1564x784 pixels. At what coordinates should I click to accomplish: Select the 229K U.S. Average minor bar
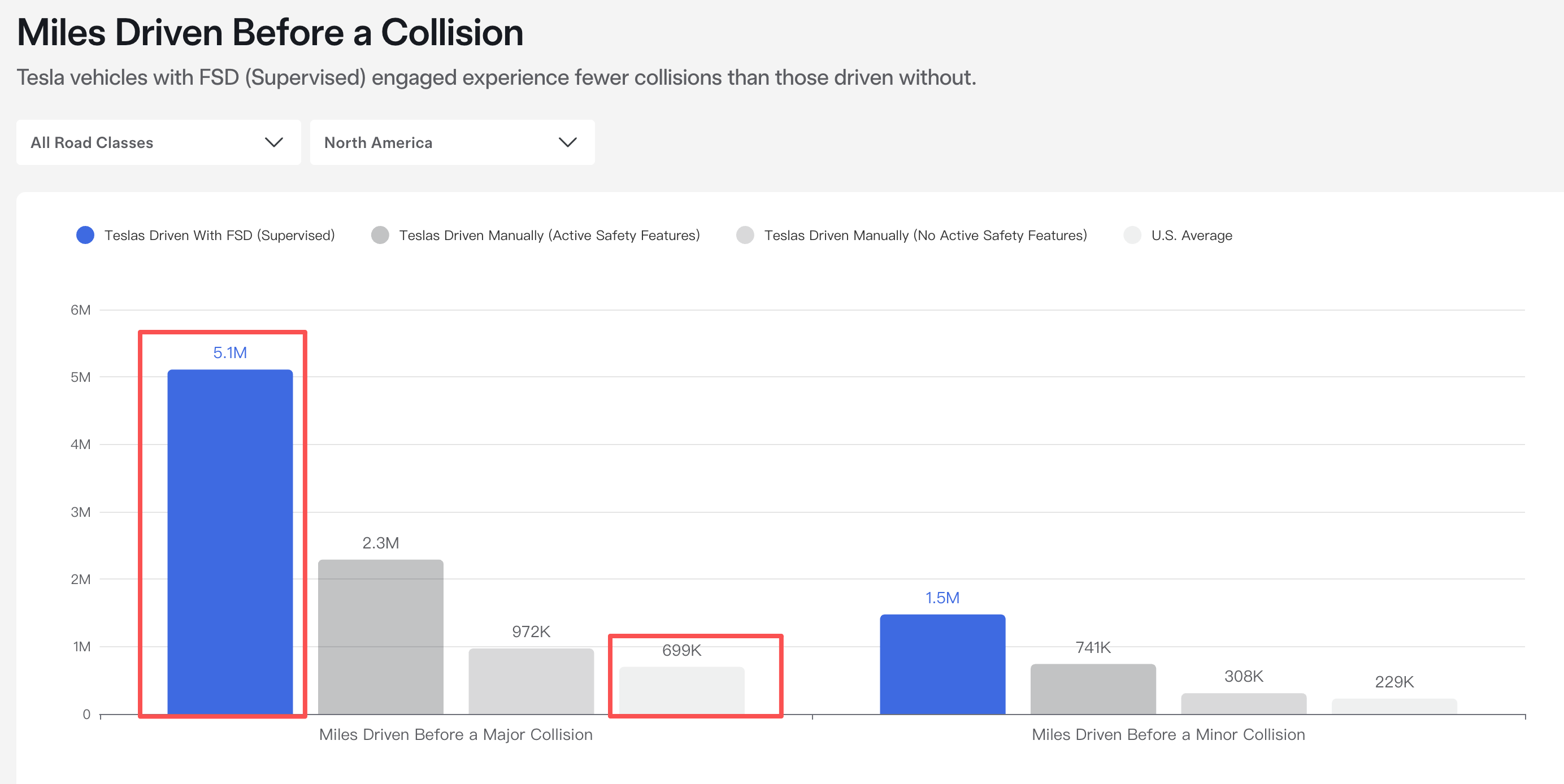click(1394, 706)
